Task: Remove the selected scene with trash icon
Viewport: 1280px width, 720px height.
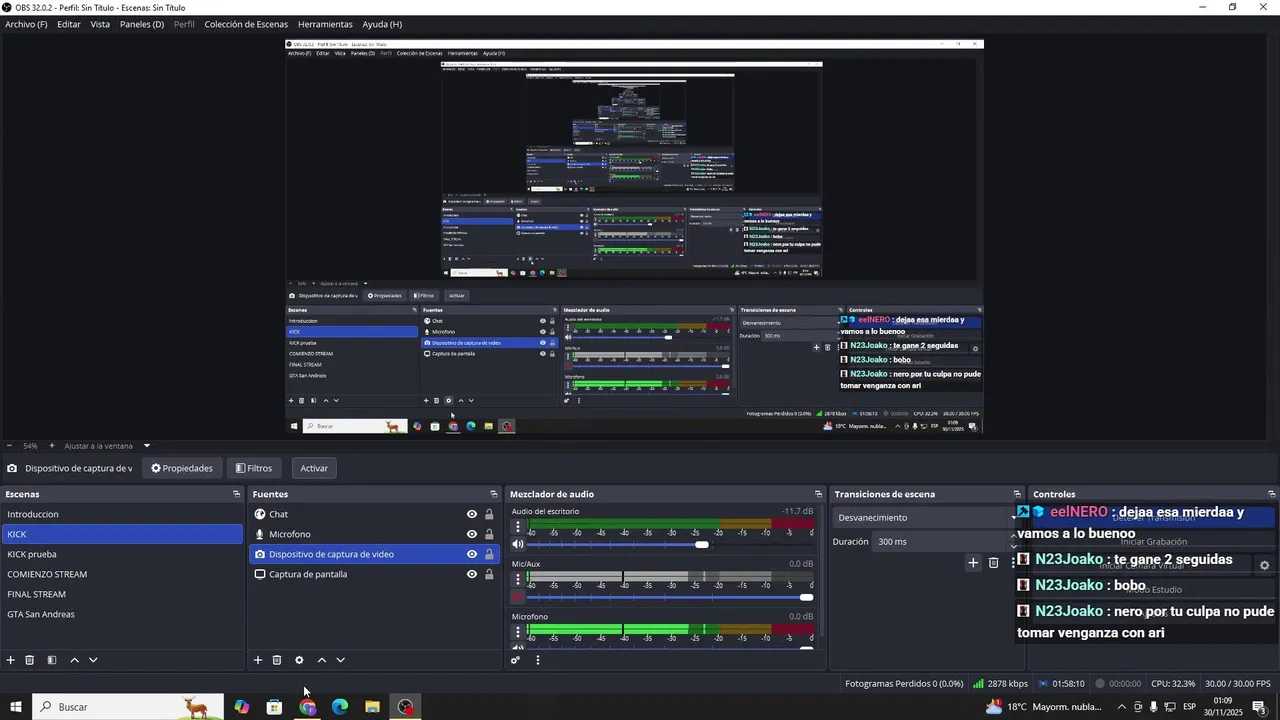Action: click(x=30, y=660)
